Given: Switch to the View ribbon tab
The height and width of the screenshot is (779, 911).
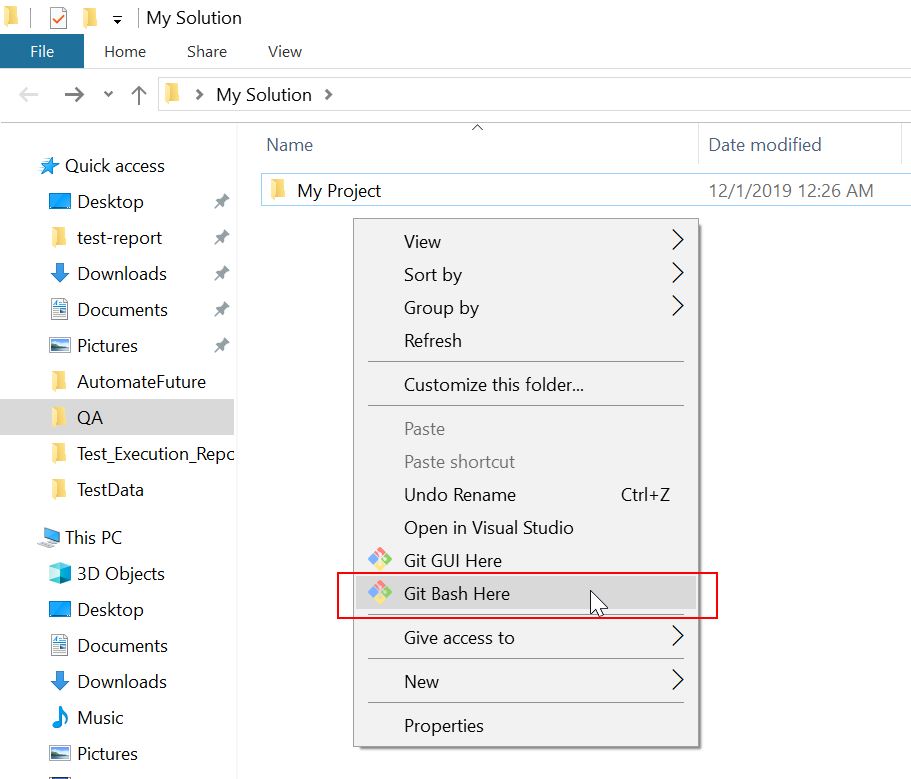Looking at the screenshot, I should 284,51.
